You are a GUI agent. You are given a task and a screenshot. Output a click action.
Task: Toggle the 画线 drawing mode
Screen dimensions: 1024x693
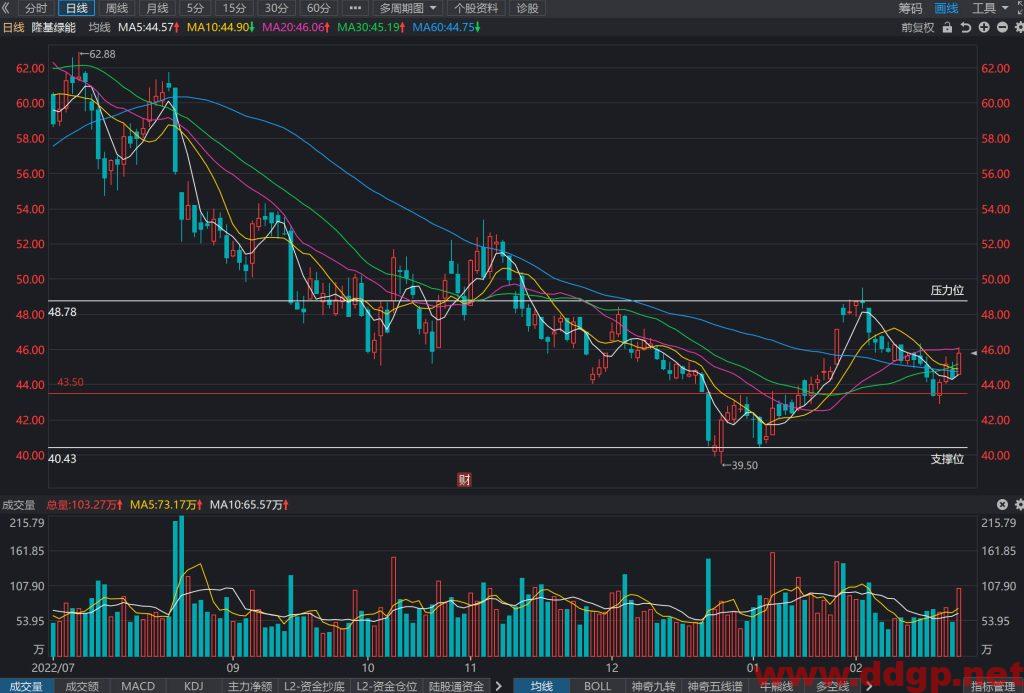946,8
